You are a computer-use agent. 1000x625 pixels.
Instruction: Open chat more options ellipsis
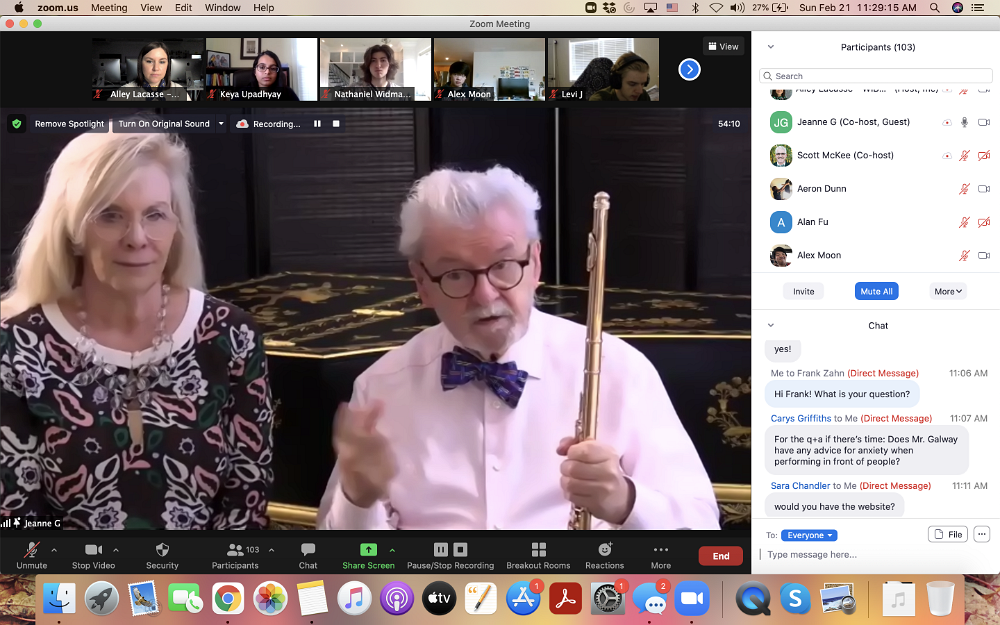click(982, 534)
